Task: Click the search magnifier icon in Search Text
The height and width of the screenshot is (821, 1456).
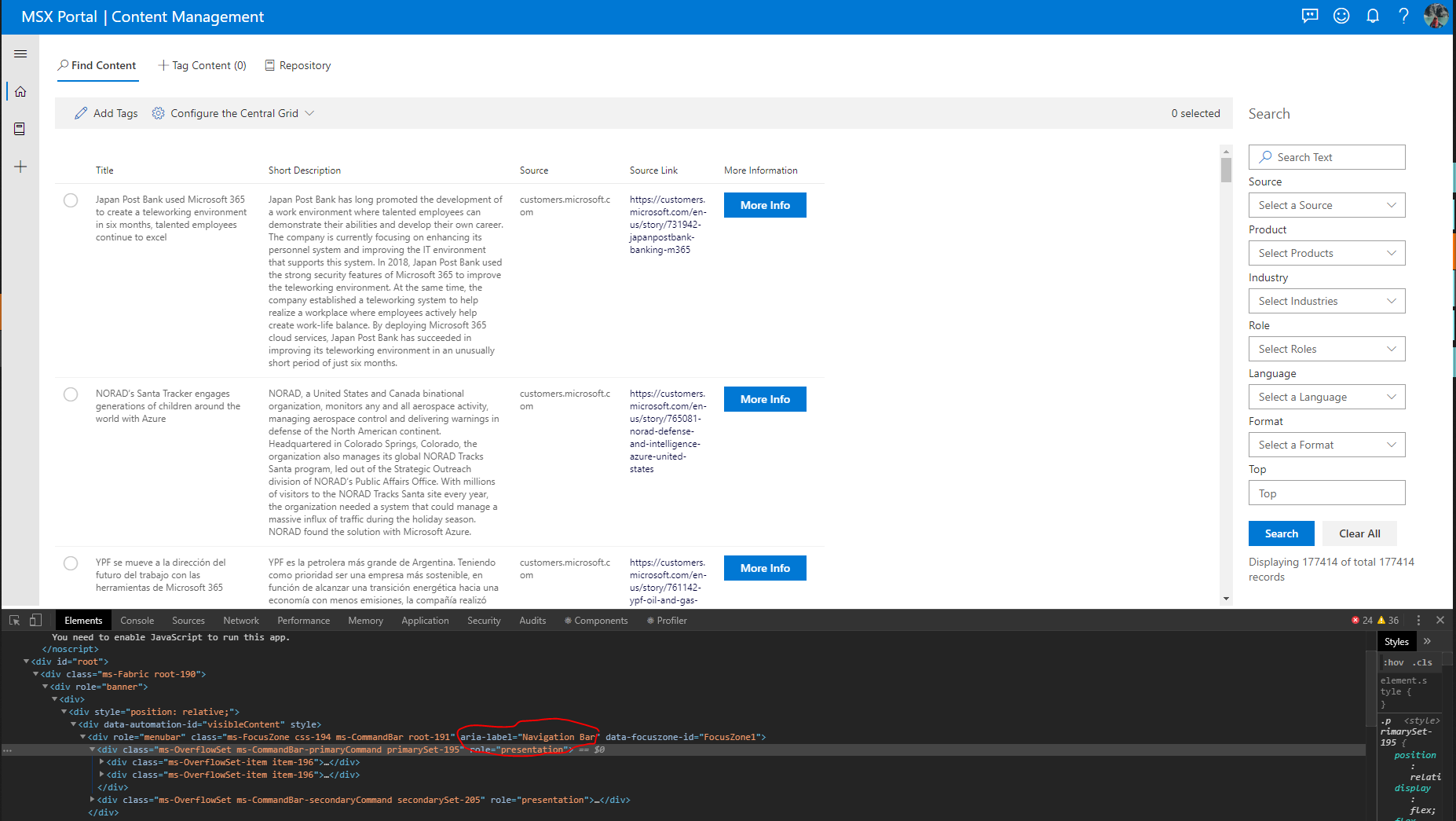Action: coord(1265,157)
